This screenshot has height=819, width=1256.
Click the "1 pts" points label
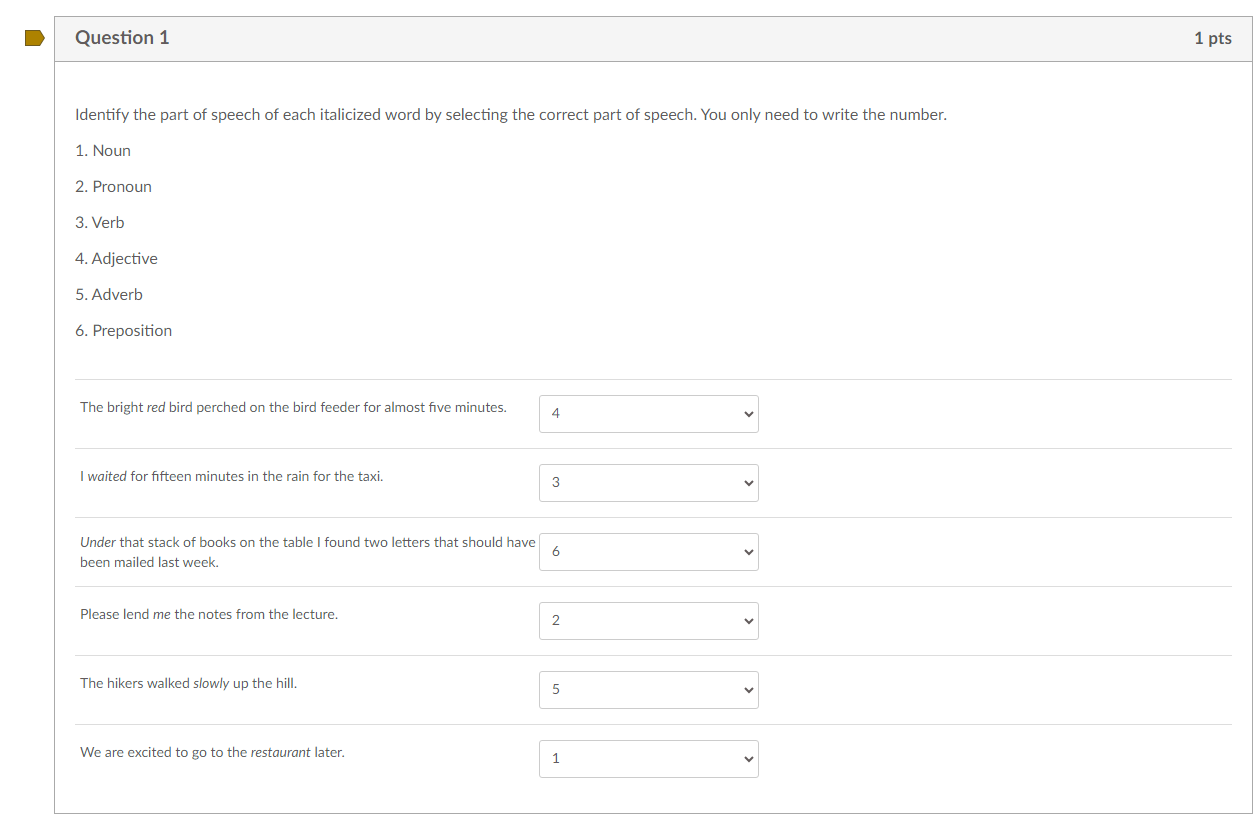click(1212, 39)
